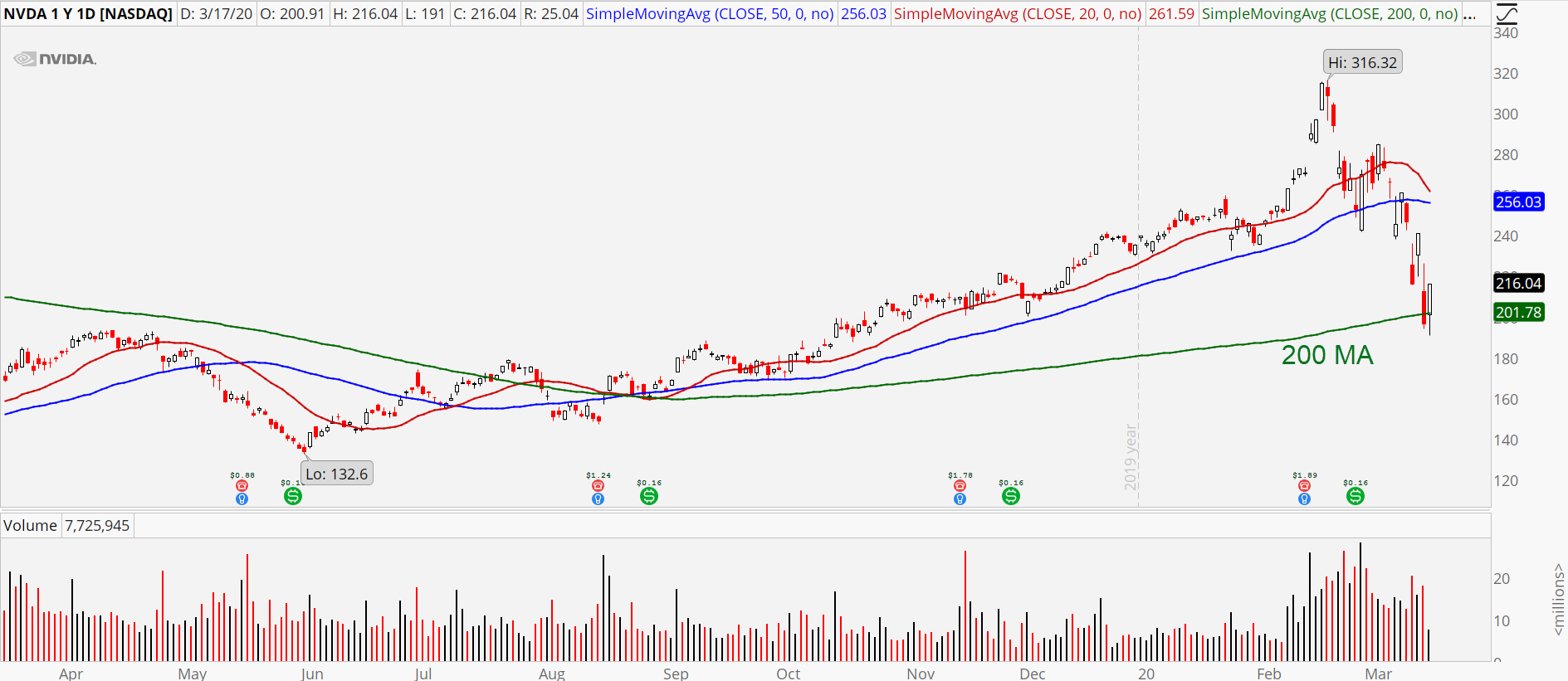Click the Mar label on time axis

pos(1379,674)
